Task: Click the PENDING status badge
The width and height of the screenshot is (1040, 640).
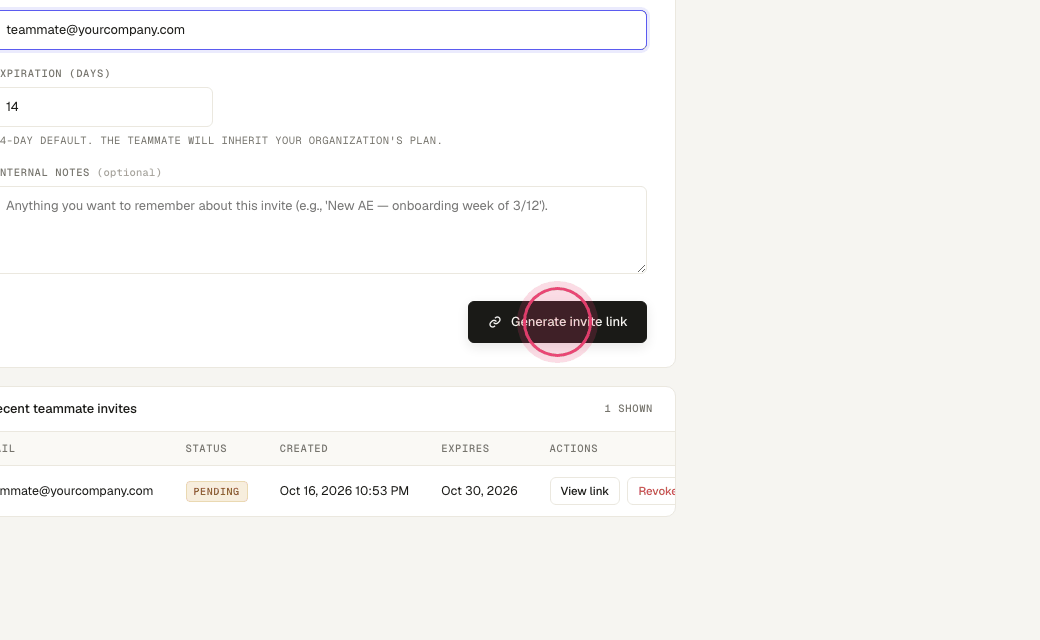Action: click(217, 491)
